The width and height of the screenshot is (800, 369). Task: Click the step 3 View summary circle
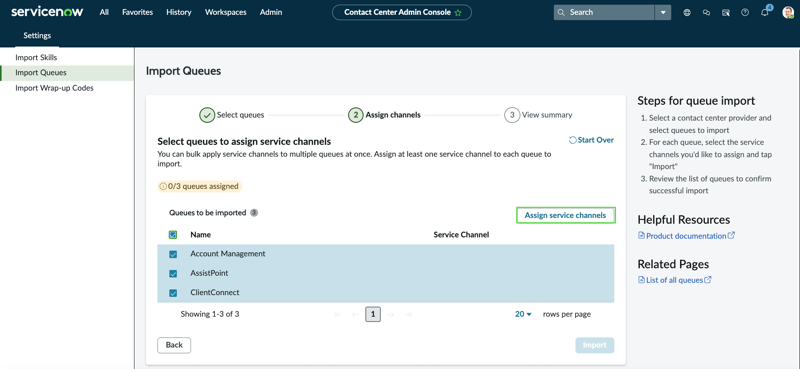point(512,115)
